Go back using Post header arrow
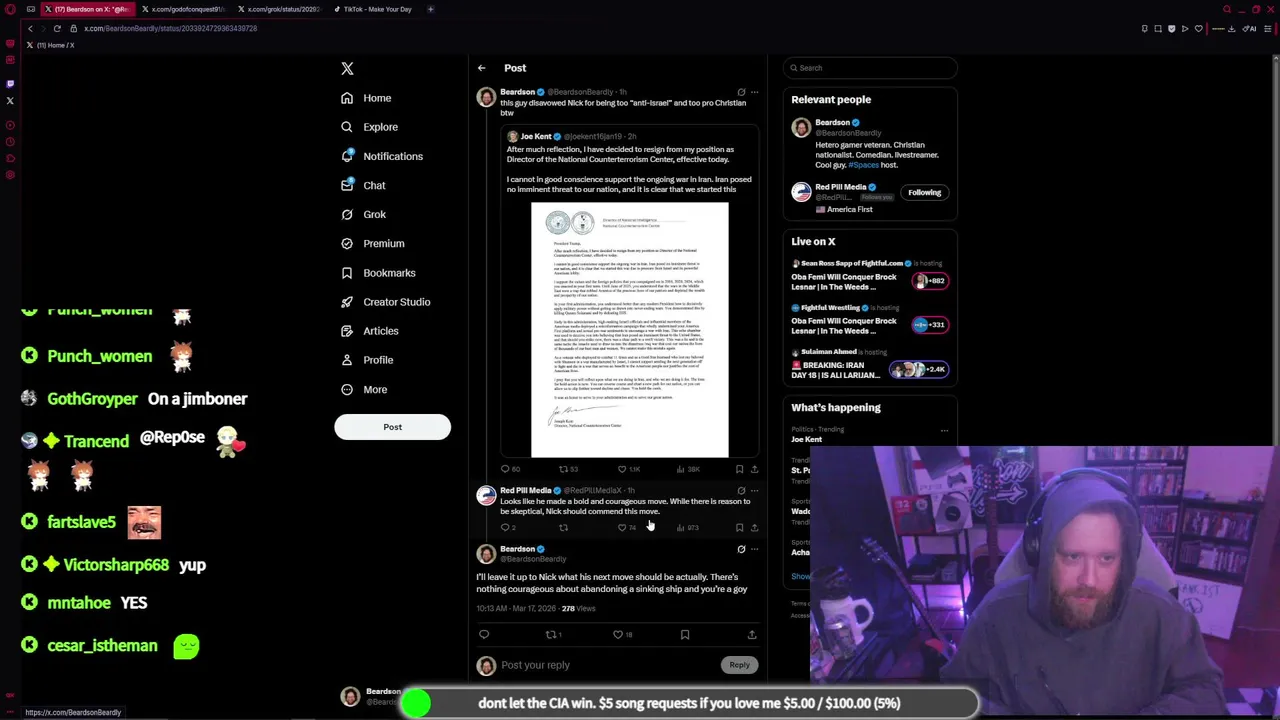The image size is (1280, 720). coord(481,68)
